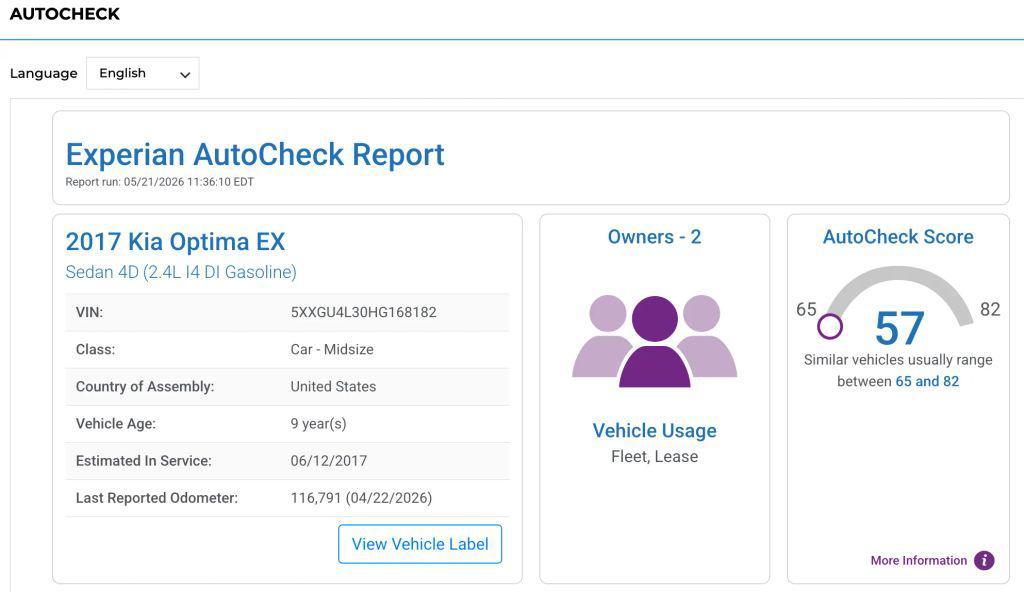1024x592 pixels.
Task: Click the Car - Midsize class value
Action: click(x=332, y=350)
